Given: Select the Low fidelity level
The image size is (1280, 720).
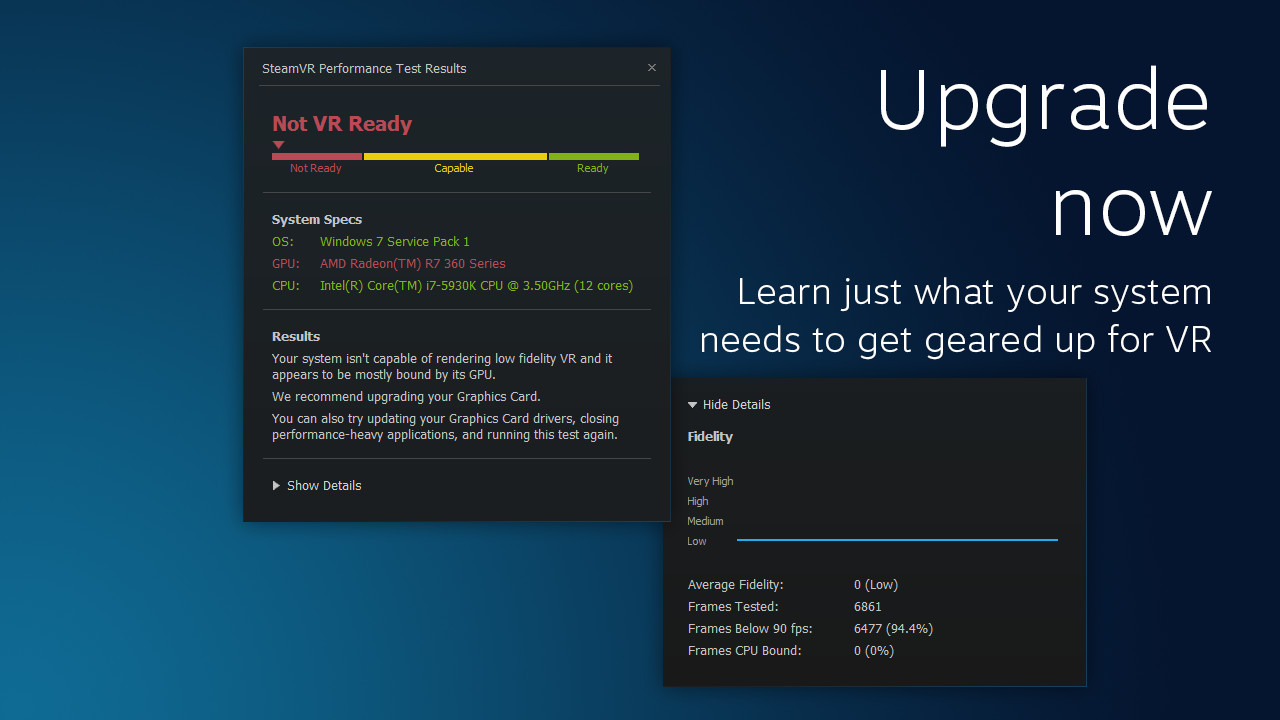Looking at the screenshot, I should [x=697, y=541].
